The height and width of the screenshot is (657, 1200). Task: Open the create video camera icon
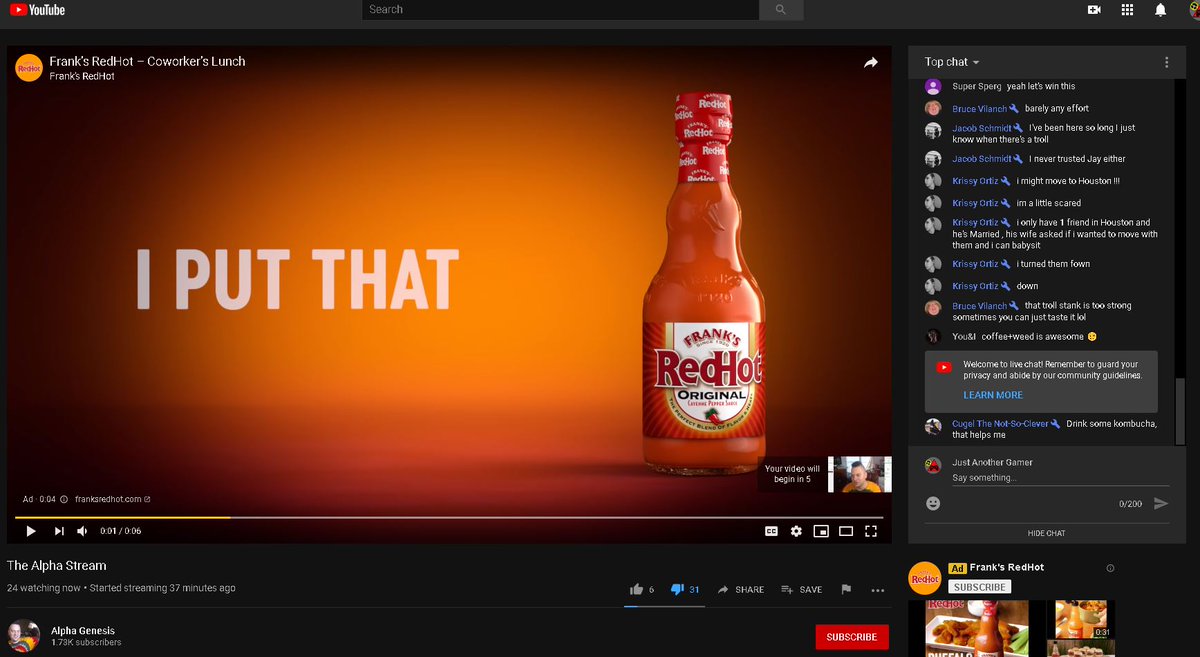(x=1094, y=9)
